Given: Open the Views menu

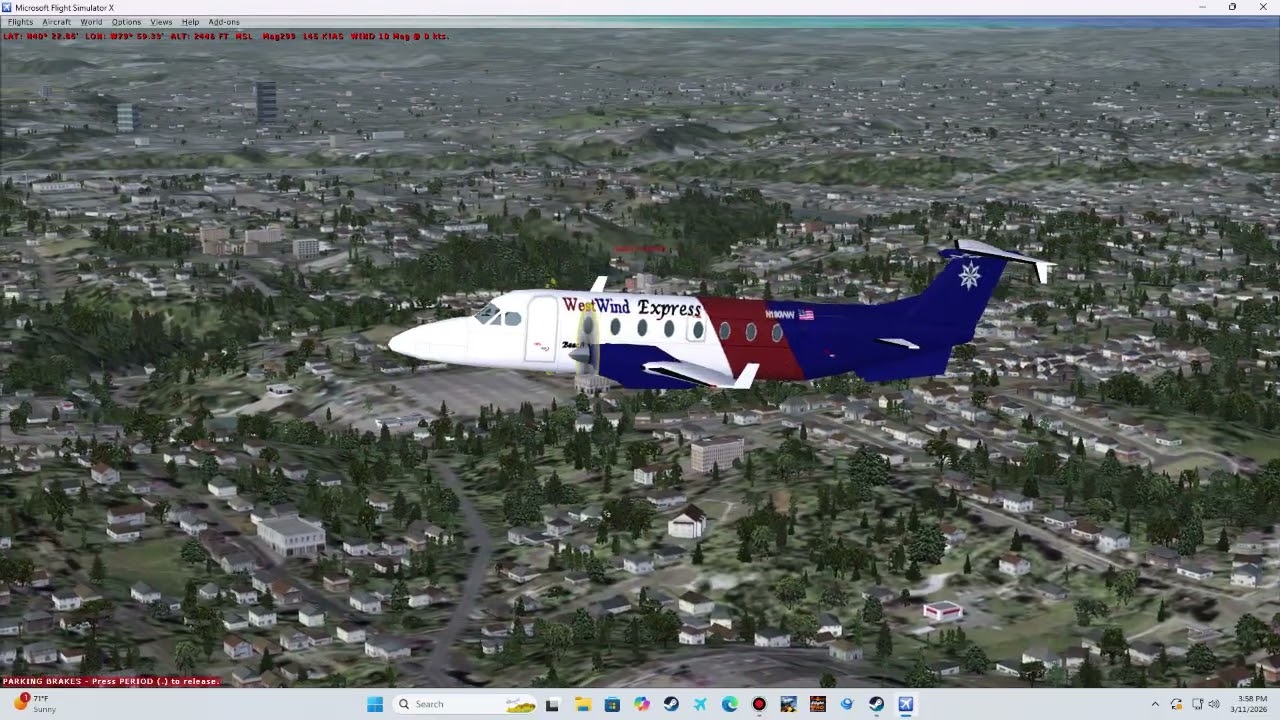Looking at the screenshot, I should click(161, 22).
